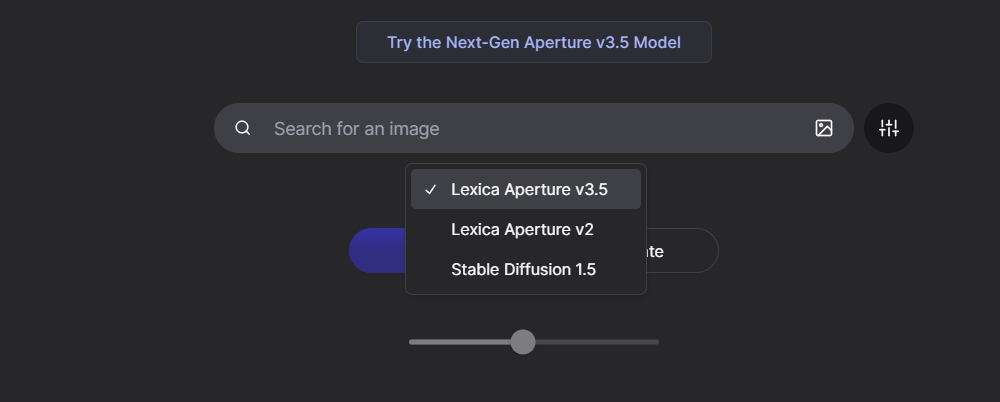
Task: Click the round gray slider handle
Action: click(523, 342)
